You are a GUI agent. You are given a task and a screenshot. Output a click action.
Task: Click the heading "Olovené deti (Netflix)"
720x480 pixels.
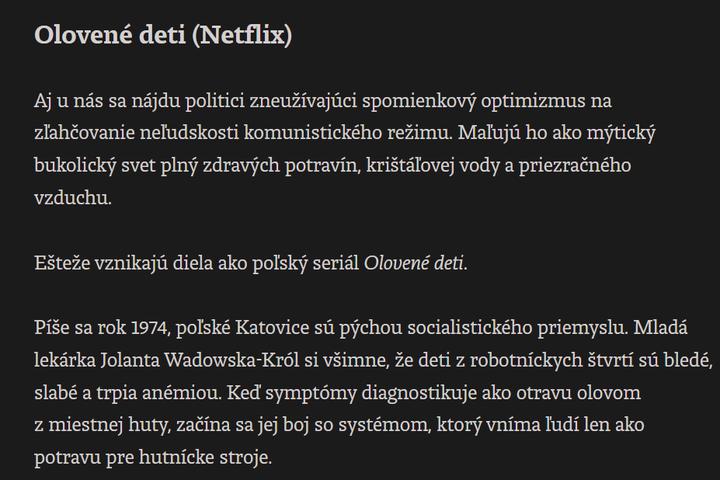[162, 36]
